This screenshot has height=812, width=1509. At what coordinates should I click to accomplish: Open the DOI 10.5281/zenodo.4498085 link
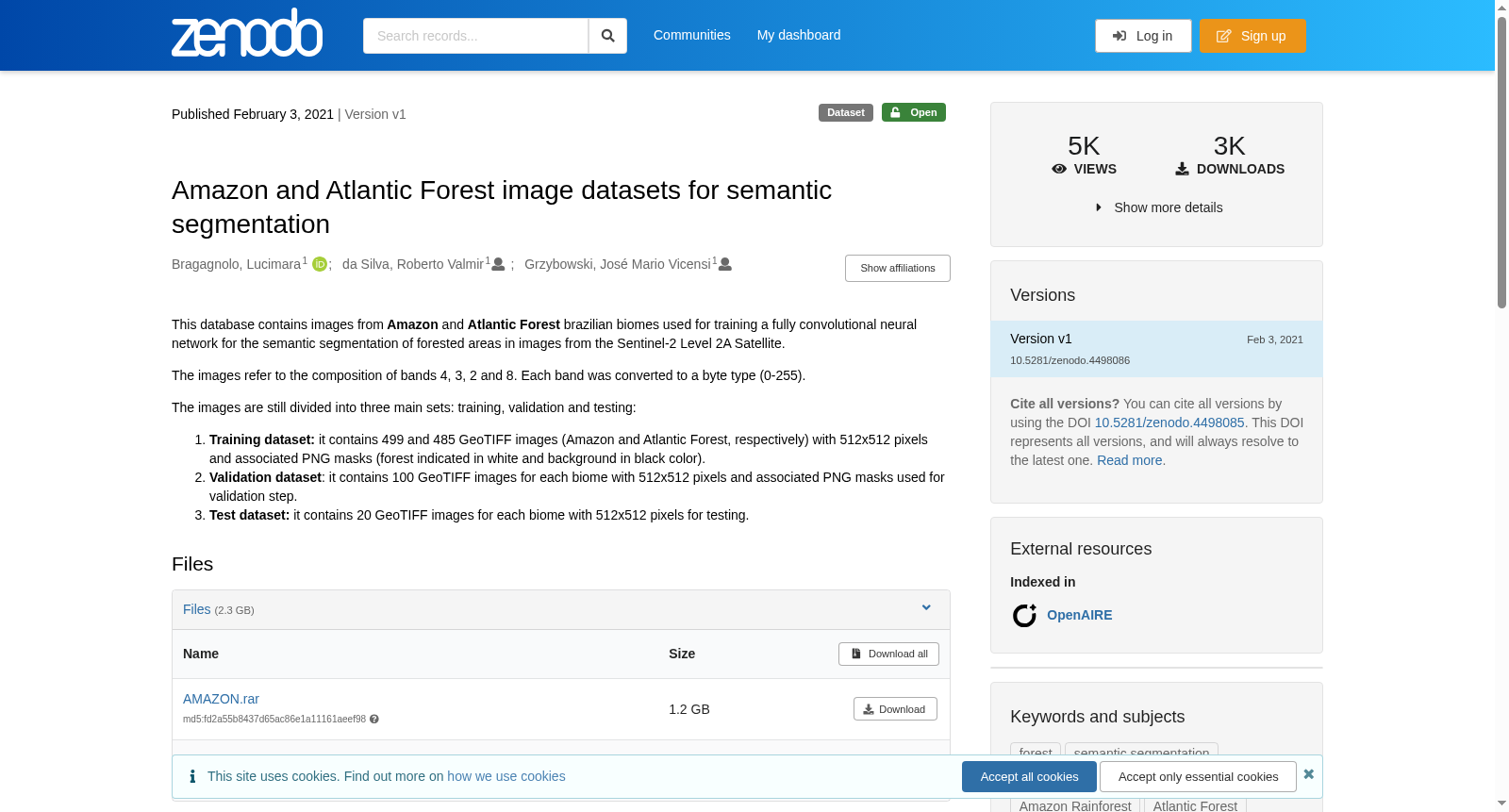click(x=1169, y=423)
